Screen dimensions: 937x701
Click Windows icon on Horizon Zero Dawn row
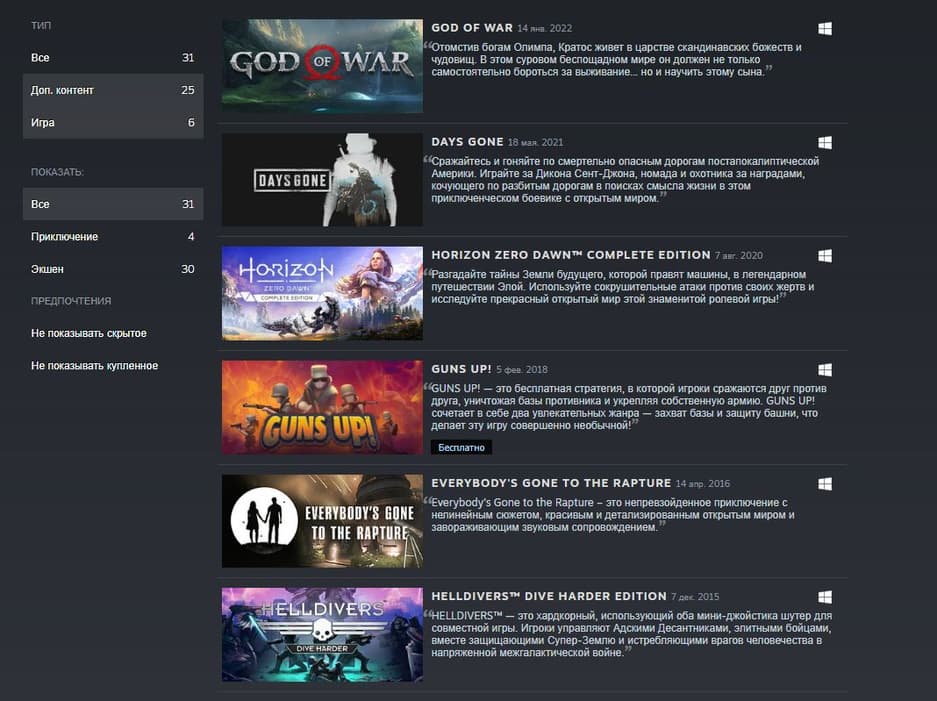pos(825,256)
